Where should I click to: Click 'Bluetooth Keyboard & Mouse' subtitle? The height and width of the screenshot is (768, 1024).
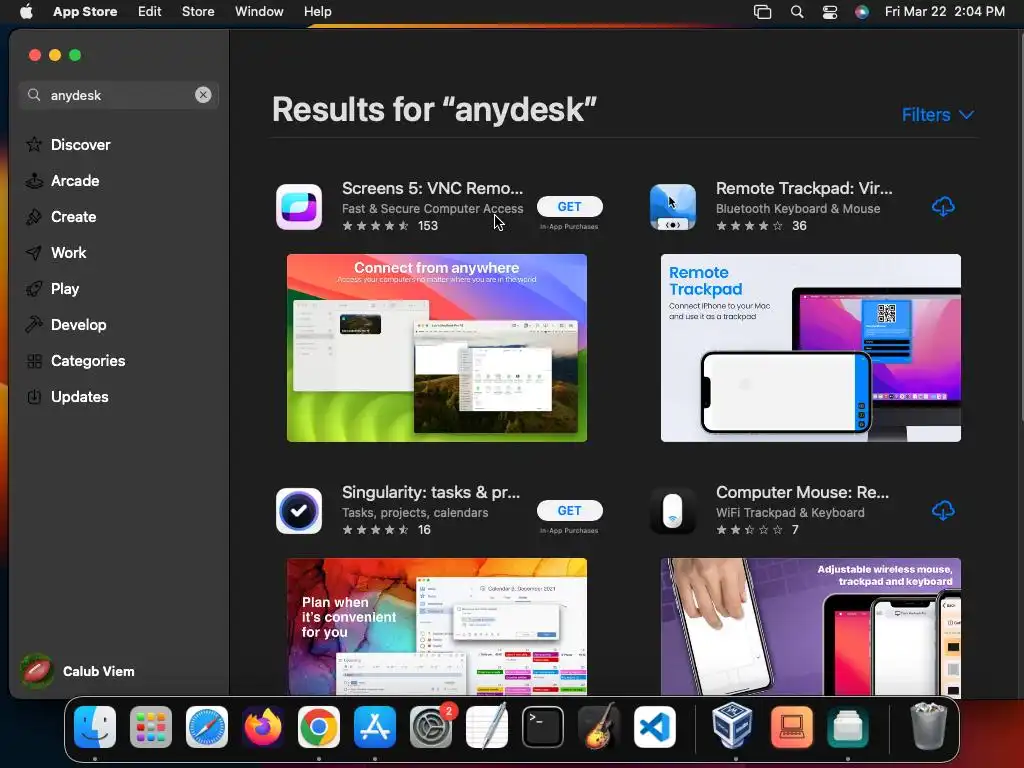[798, 209]
